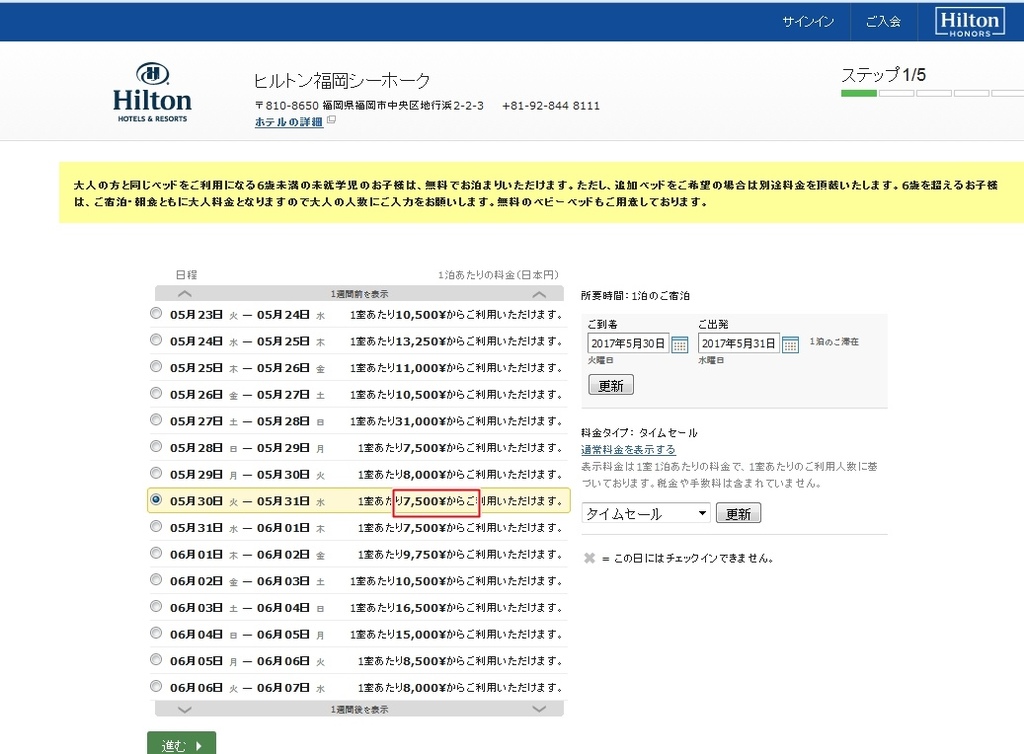Viewport: 1024px width, 754px height.
Task: Click the 更新 button next to タイムセール dropdown
Action: (x=738, y=513)
